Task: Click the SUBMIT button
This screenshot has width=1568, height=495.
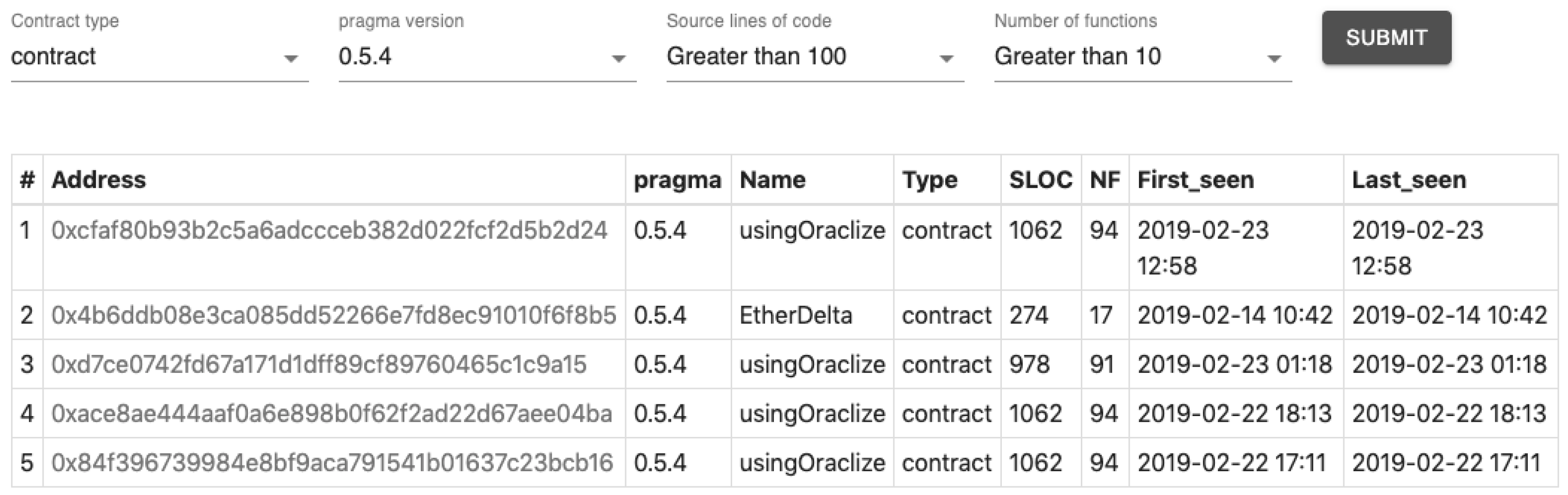Action: tap(1386, 38)
